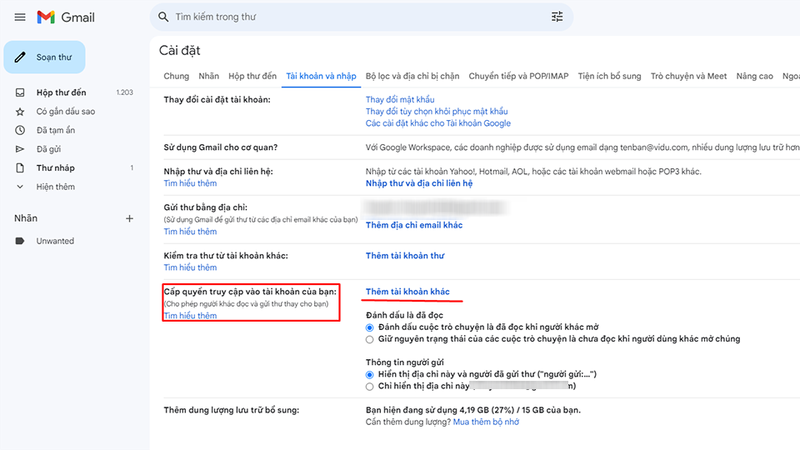Image resolution: width=800 pixels, height=450 pixels.
Task: Open the Nâng cao tab
Action: click(755, 76)
